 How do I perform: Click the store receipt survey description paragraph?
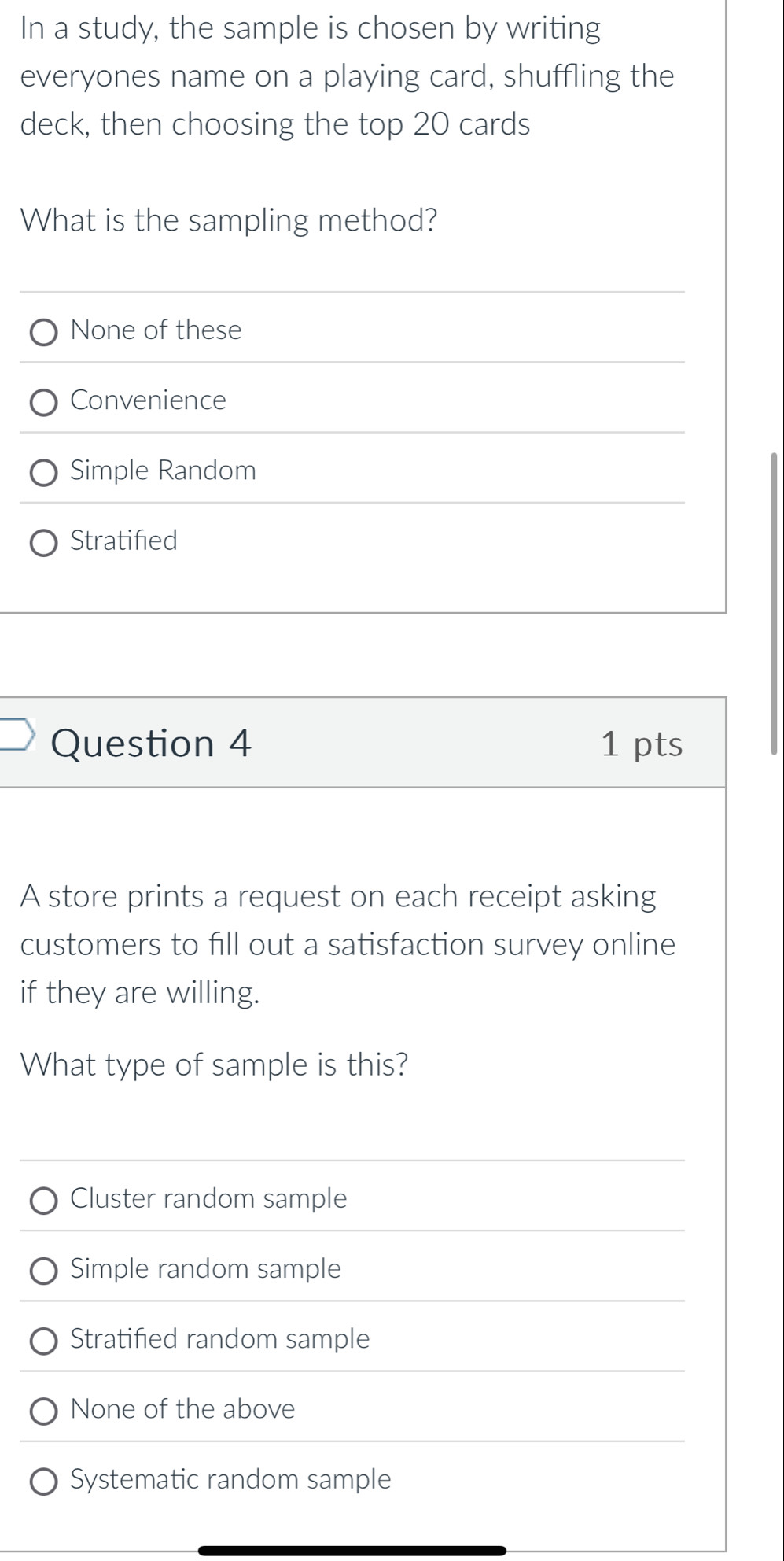coord(348,944)
